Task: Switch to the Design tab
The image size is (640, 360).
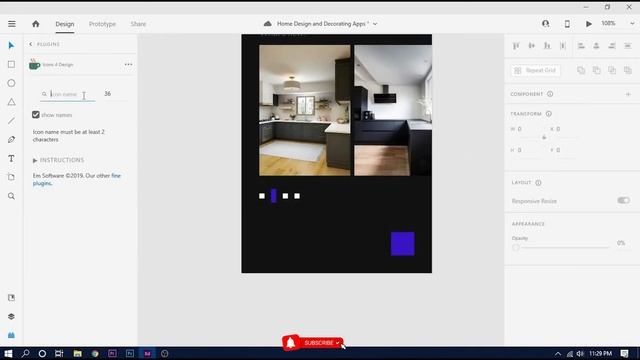Action: tap(64, 24)
